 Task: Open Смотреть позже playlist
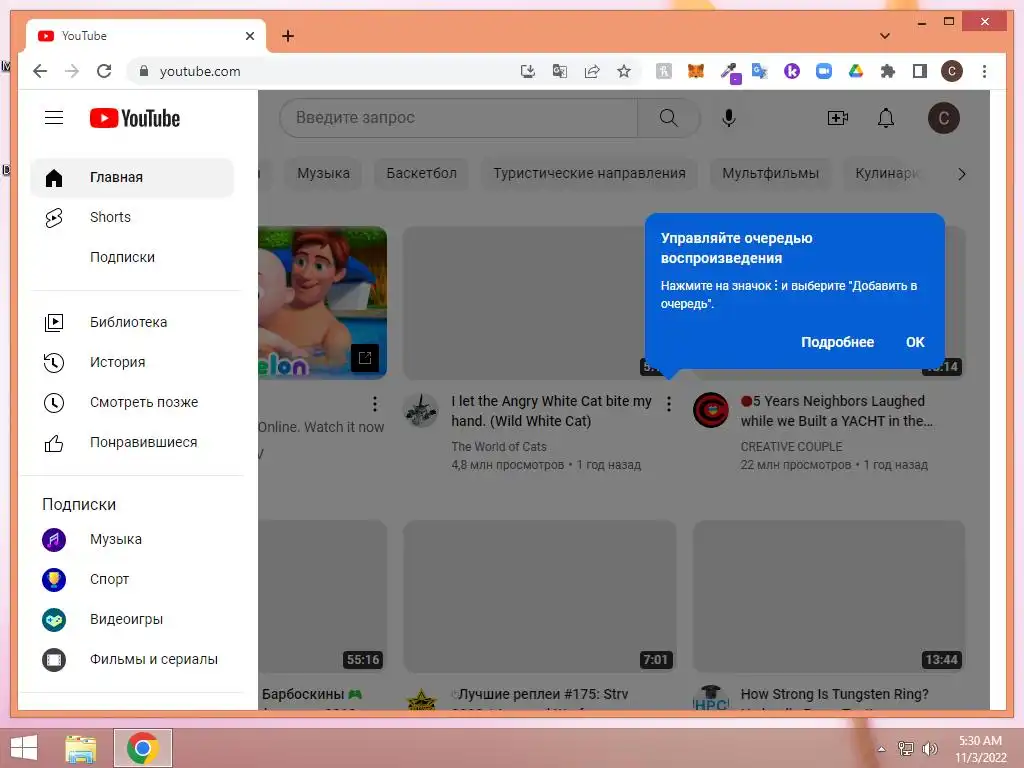132,402
